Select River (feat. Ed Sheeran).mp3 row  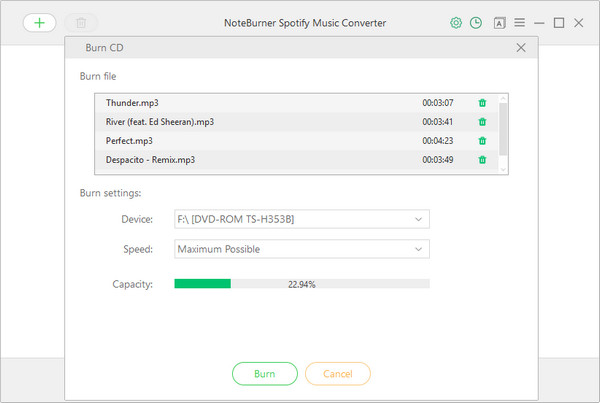click(297, 122)
